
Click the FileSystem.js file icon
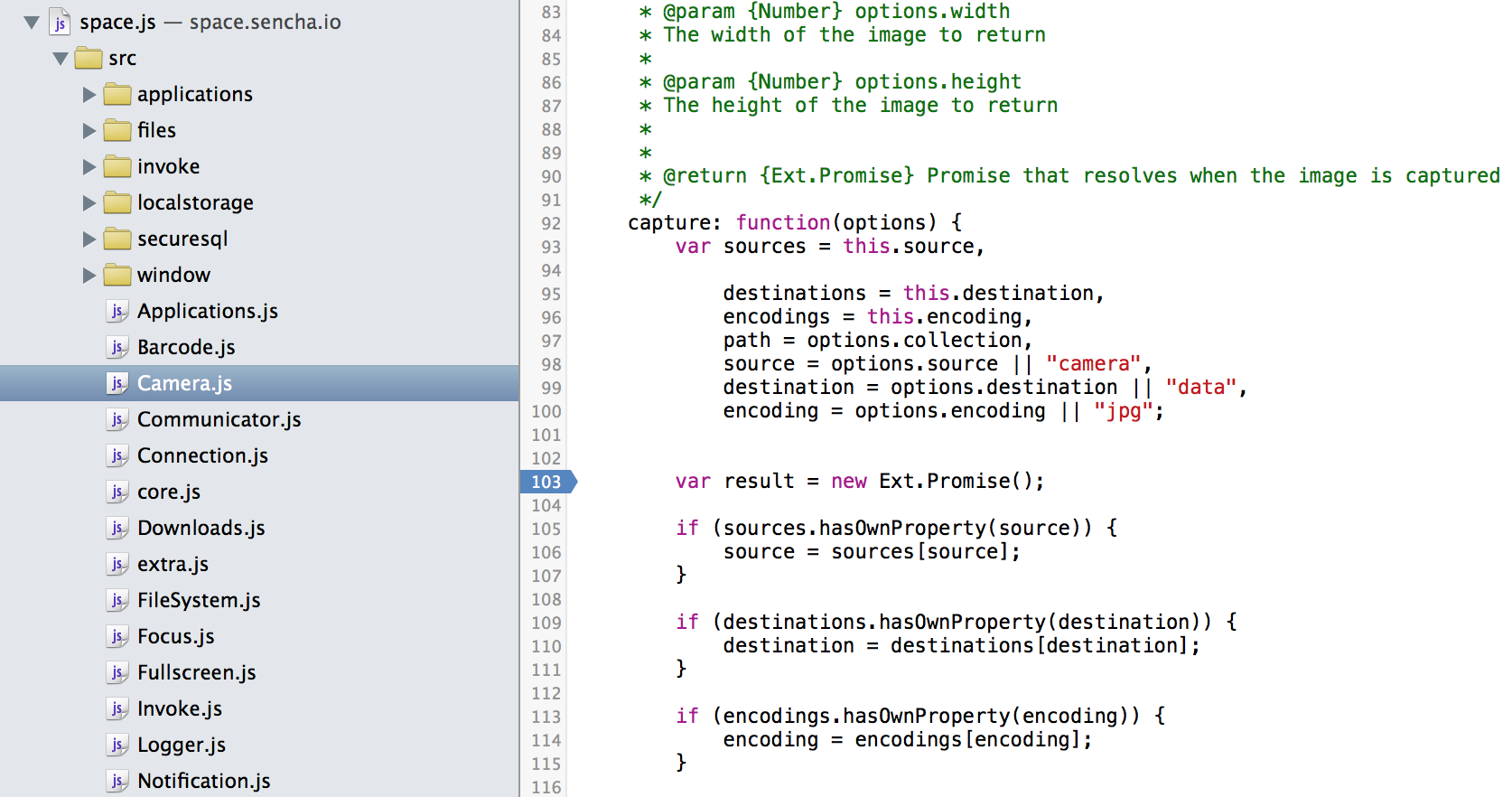117,601
